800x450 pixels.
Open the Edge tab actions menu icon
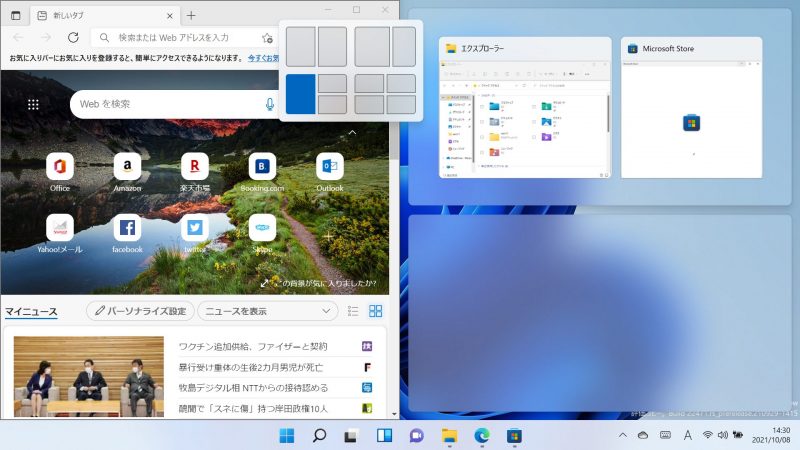(x=16, y=16)
